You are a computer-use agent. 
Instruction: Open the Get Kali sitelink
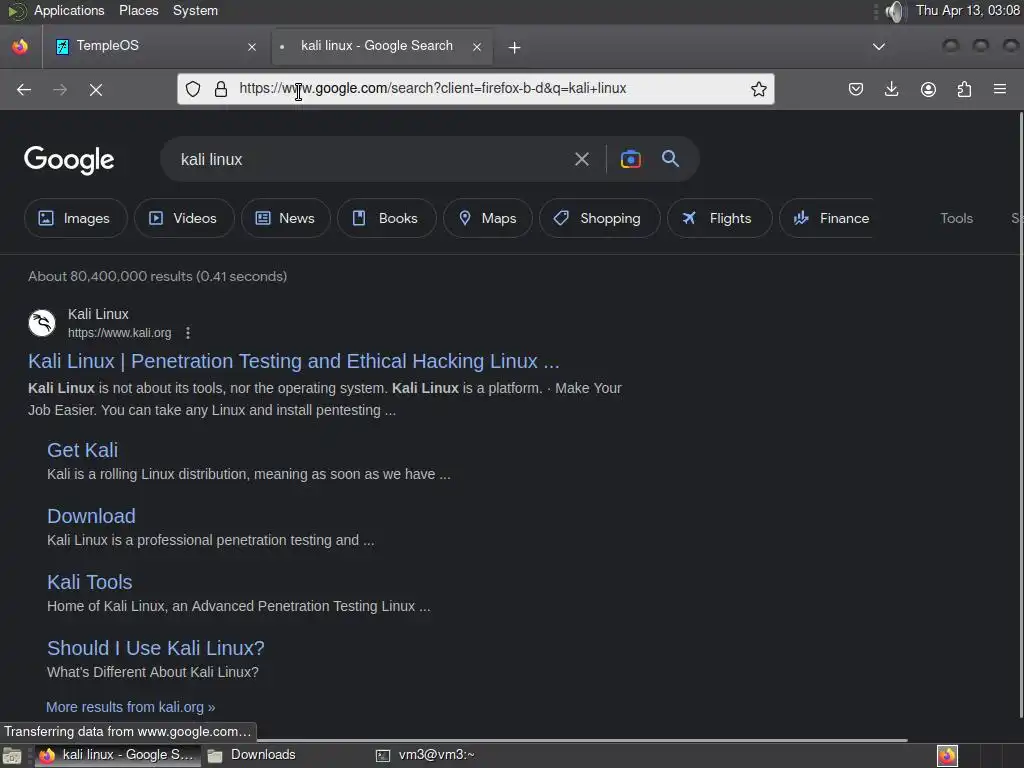82,450
